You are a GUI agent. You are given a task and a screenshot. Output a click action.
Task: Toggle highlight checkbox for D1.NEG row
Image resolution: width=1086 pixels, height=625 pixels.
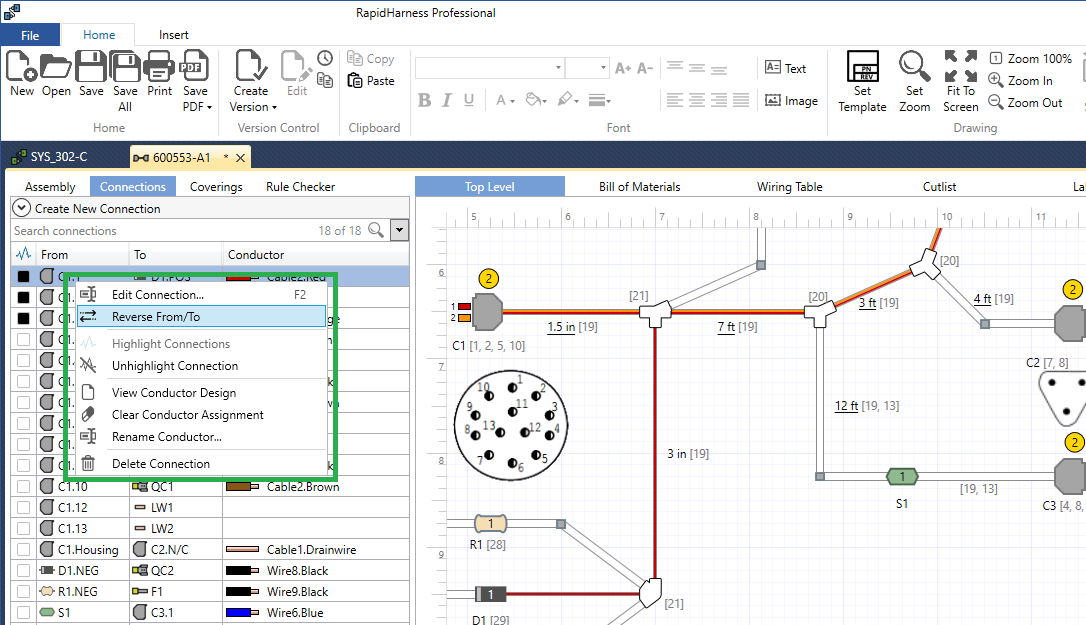point(24,570)
